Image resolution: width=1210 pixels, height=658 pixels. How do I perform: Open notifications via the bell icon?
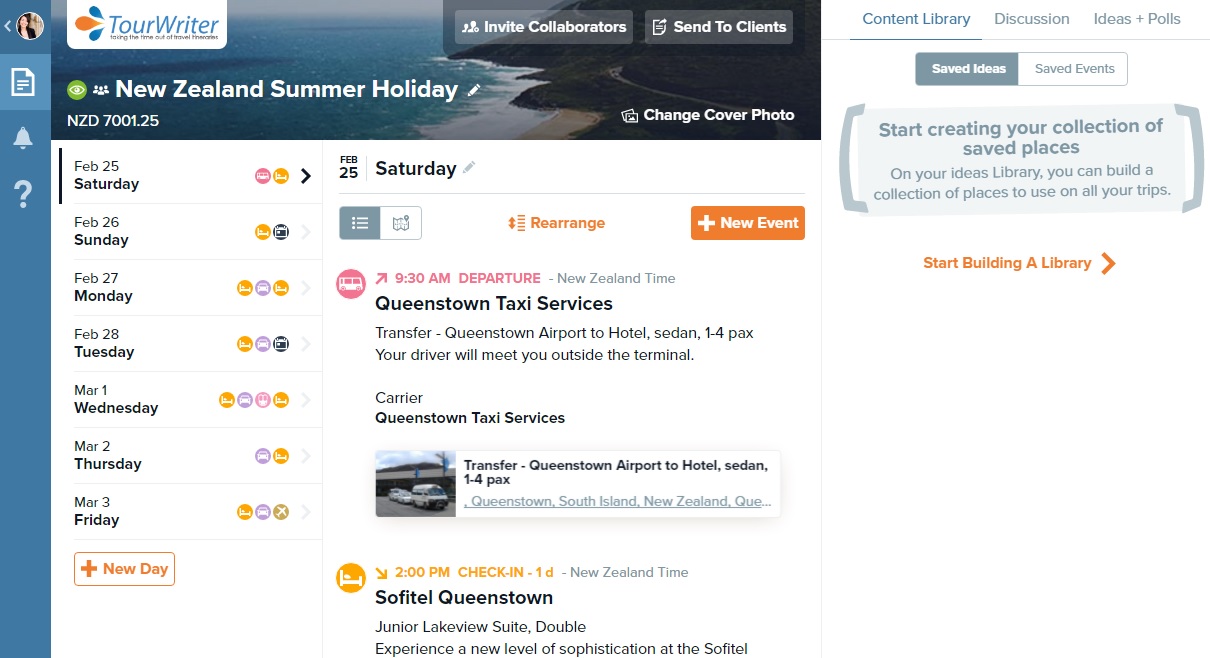pyautogui.click(x=25, y=140)
